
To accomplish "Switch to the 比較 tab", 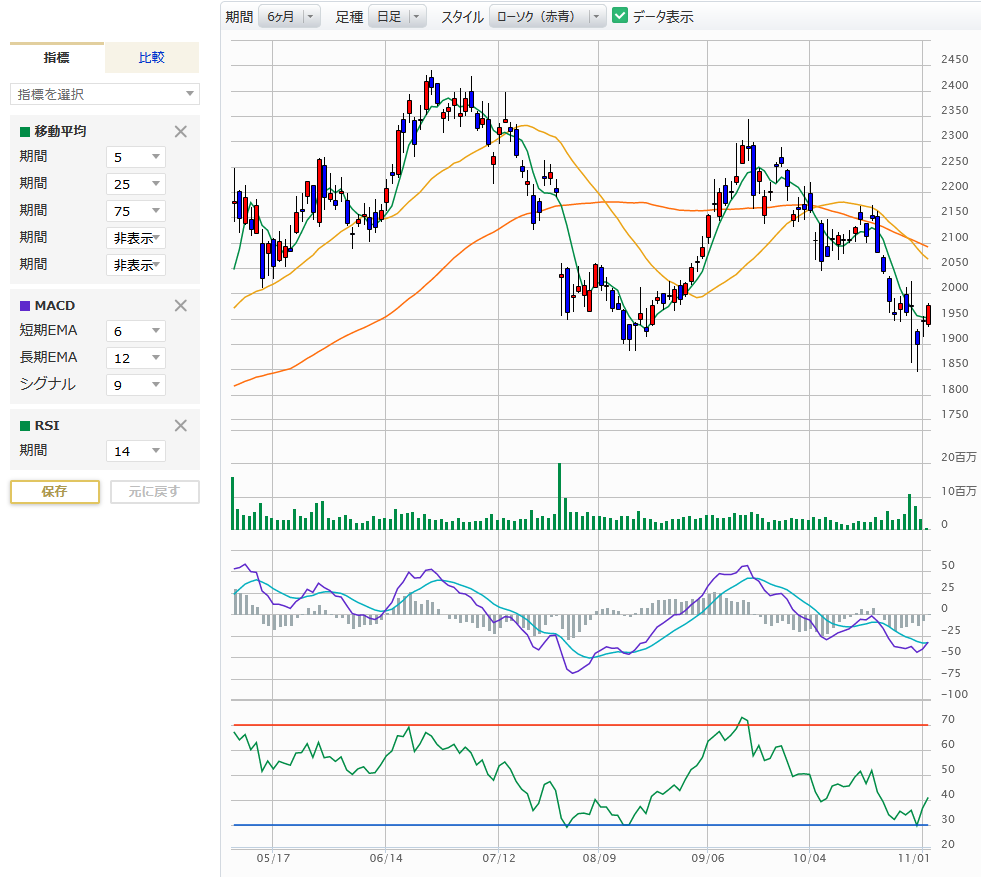I will coord(152,58).
